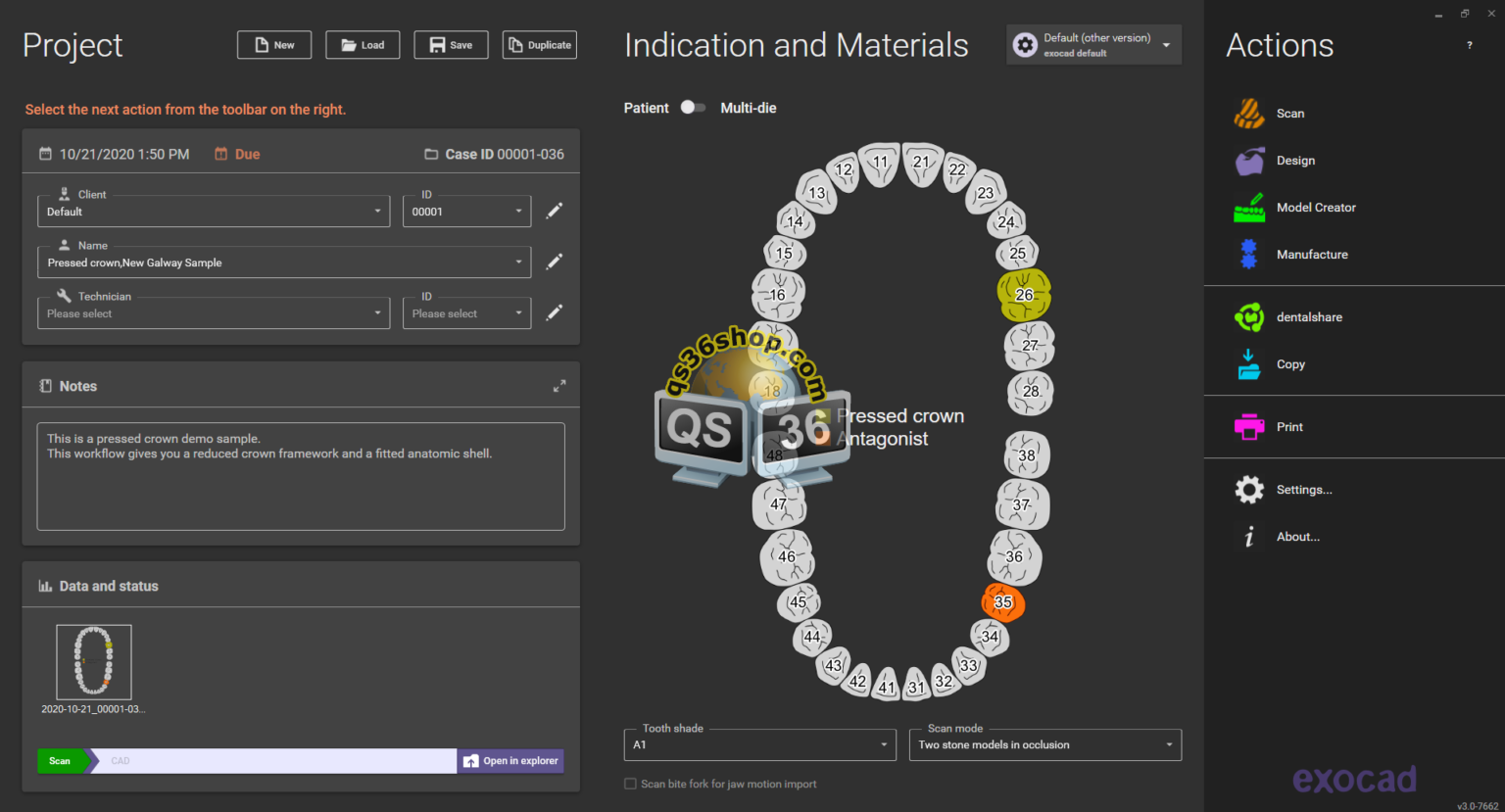
Task: Switch settings to Default (other version)
Action: [1093, 44]
